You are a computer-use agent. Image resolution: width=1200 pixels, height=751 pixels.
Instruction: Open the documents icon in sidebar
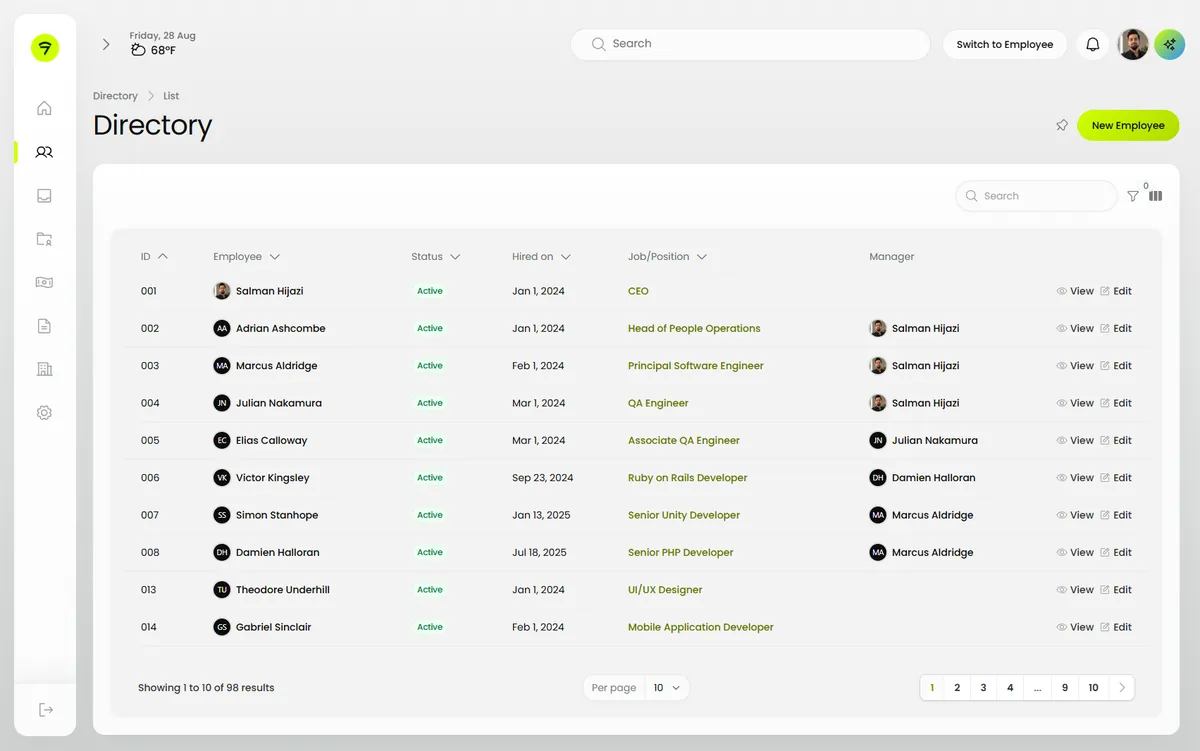point(44,326)
